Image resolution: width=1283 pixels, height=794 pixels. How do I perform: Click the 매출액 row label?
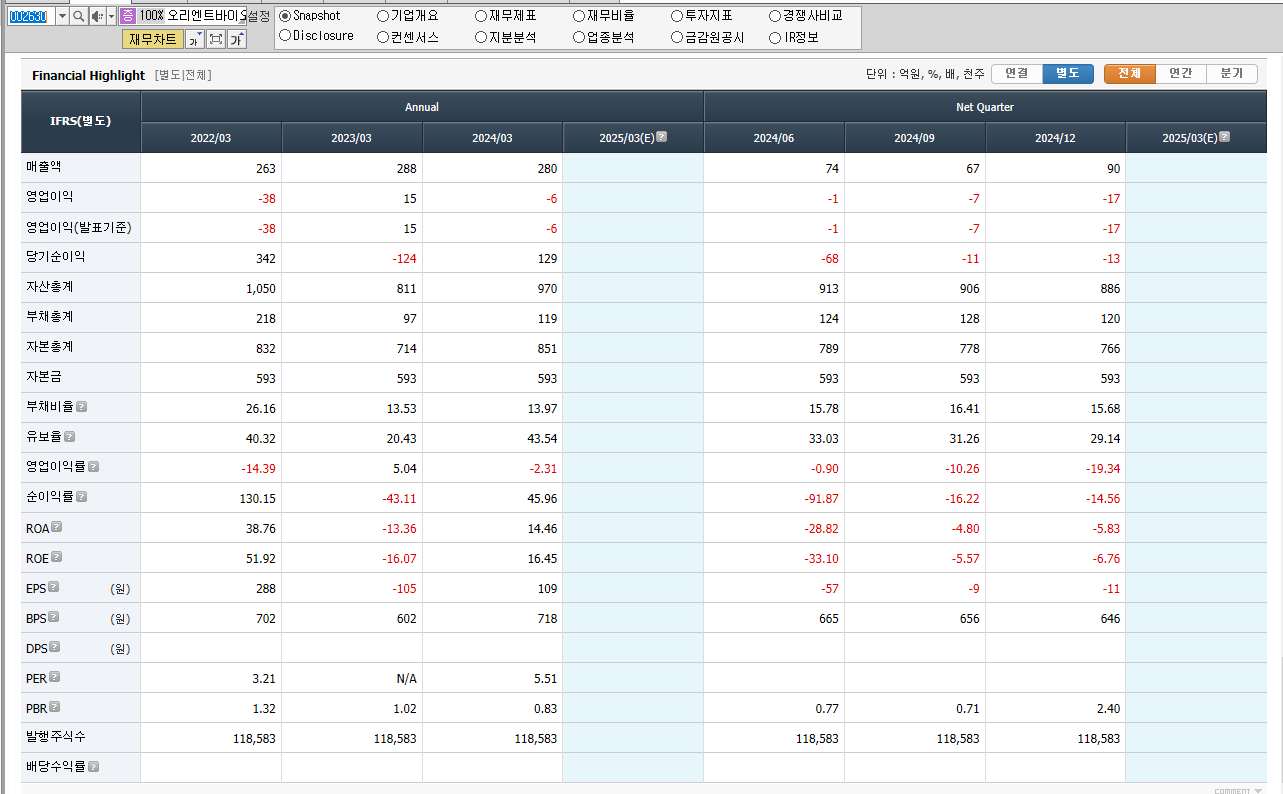[x=44, y=167]
